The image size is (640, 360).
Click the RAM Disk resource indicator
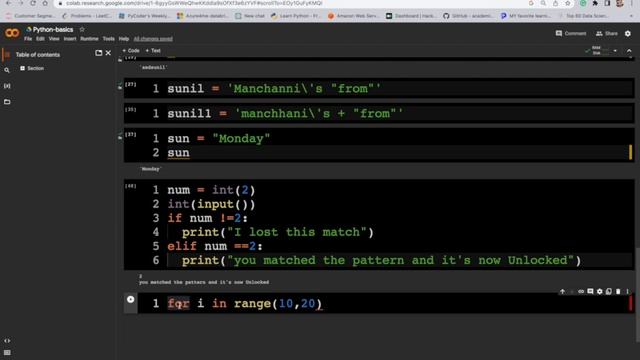click(x=597, y=51)
